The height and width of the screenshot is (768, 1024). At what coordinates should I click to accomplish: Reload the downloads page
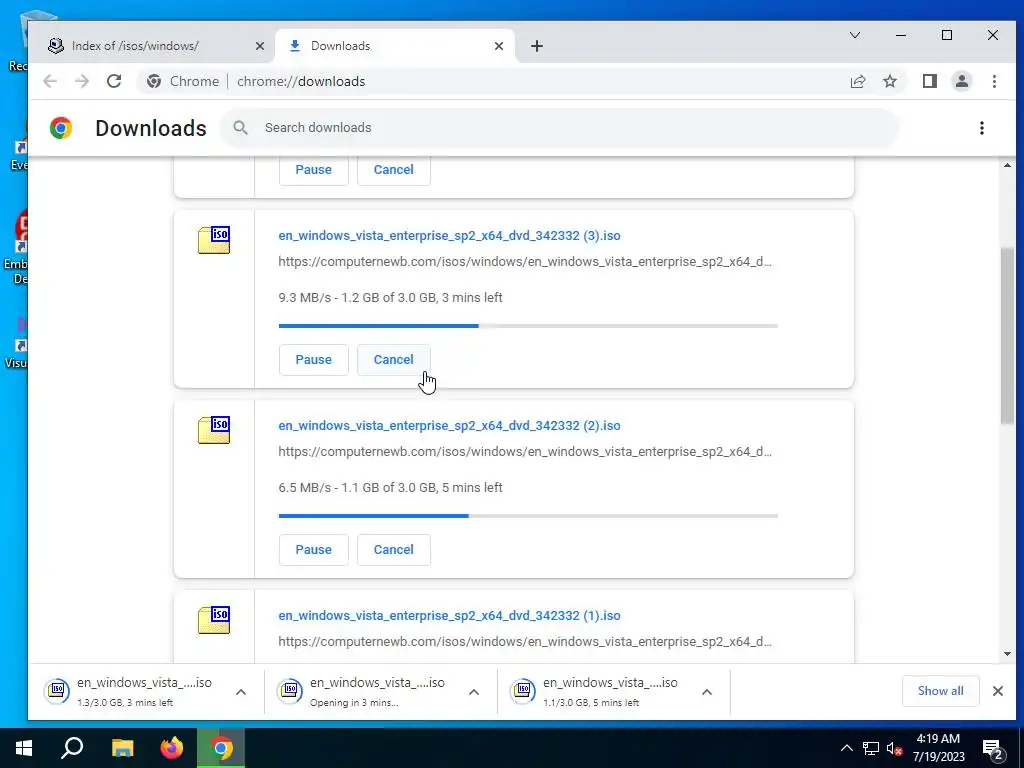114,82
